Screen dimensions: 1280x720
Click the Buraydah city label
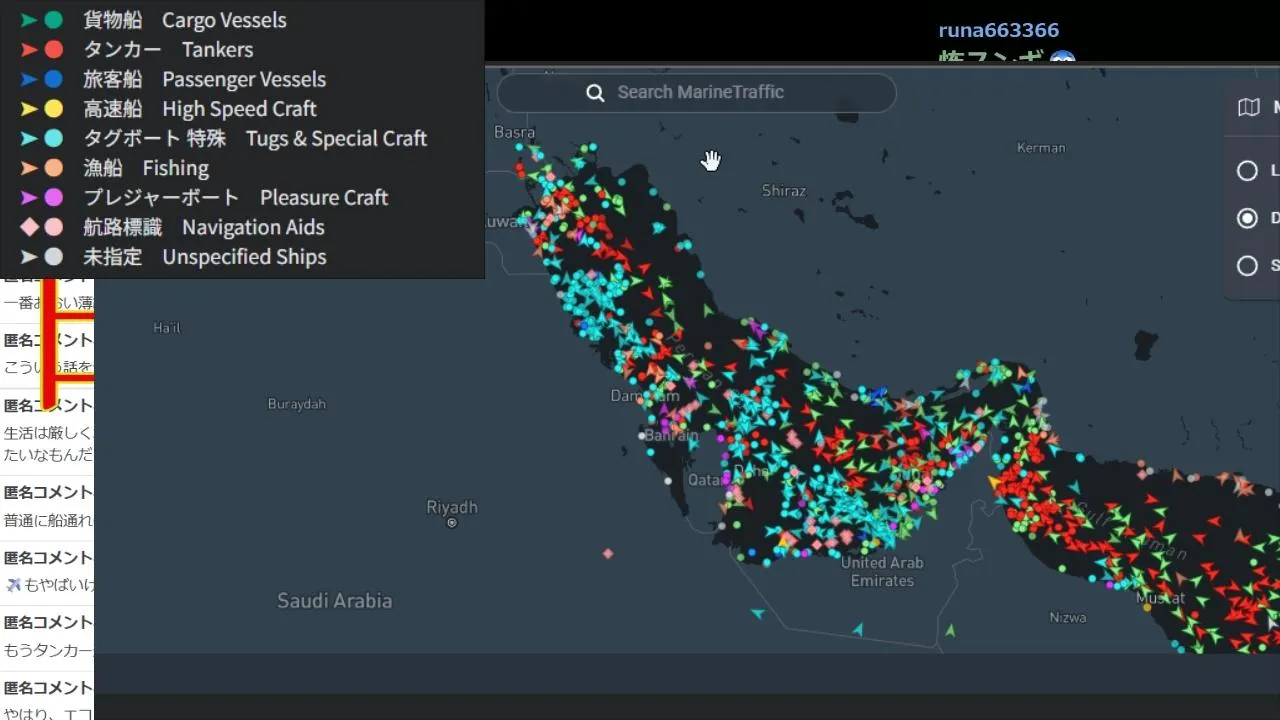(297, 404)
